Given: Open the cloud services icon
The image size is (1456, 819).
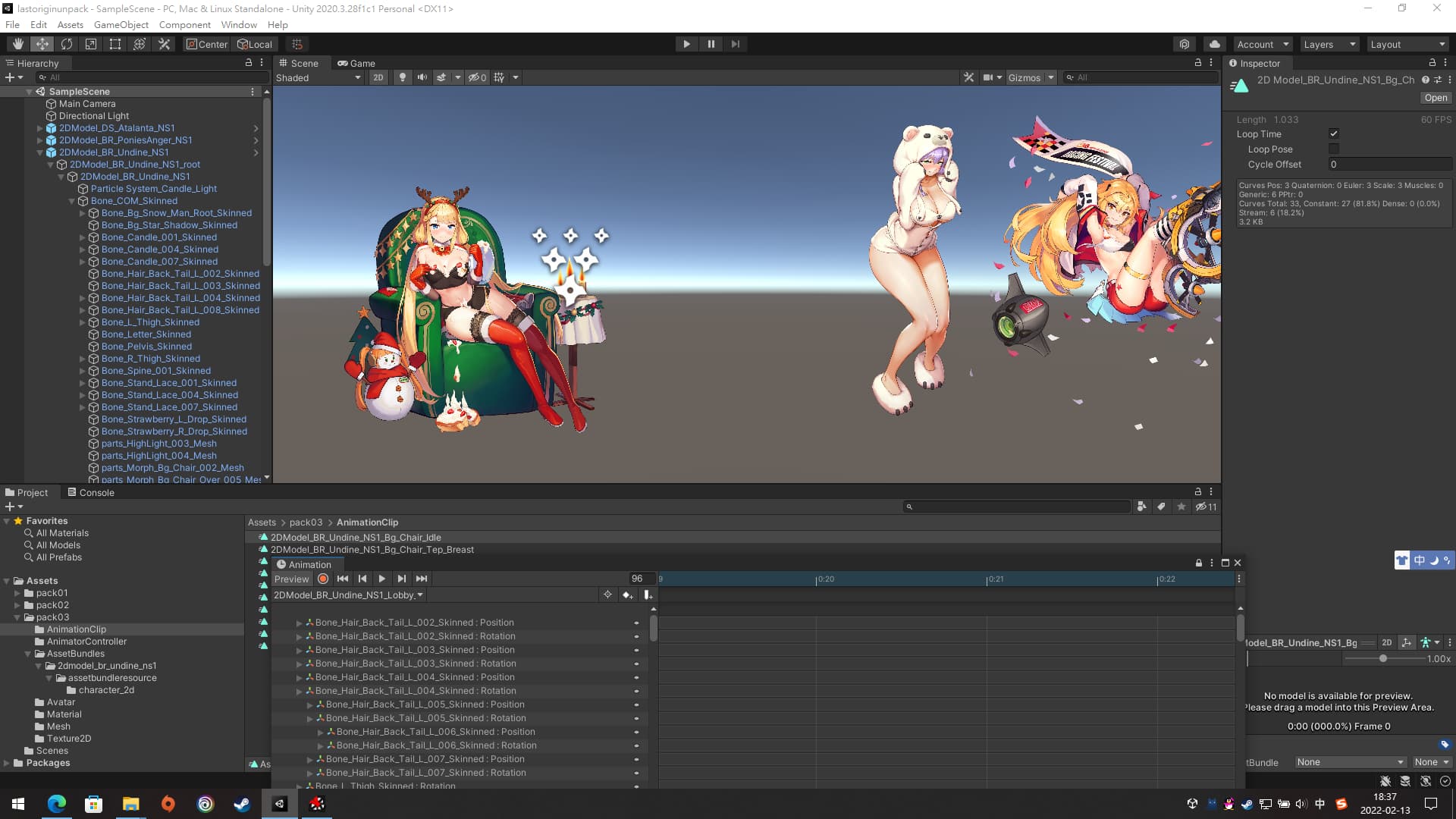Looking at the screenshot, I should 1215,44.
